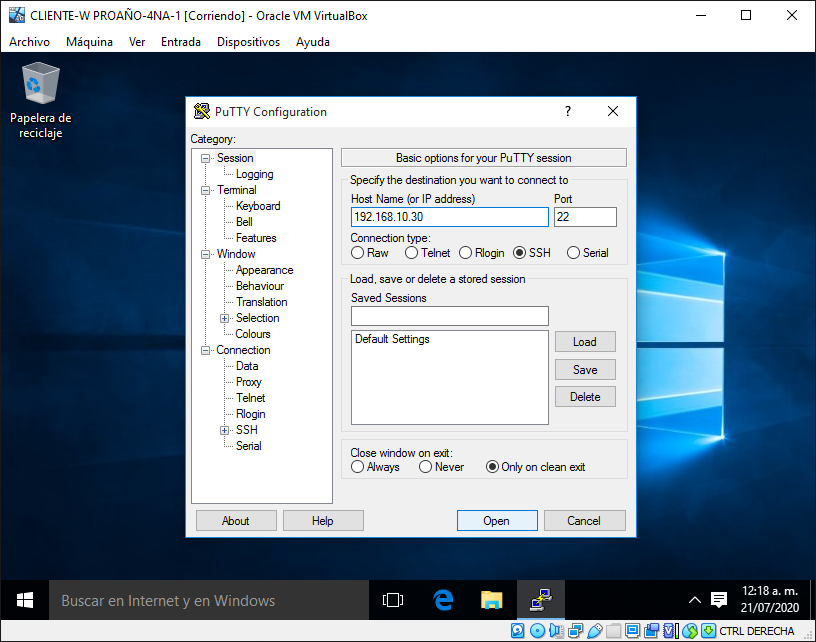Viewport: 816px width, 642px height.
Task: Click the Host Name input field
Action: point(450,217)
